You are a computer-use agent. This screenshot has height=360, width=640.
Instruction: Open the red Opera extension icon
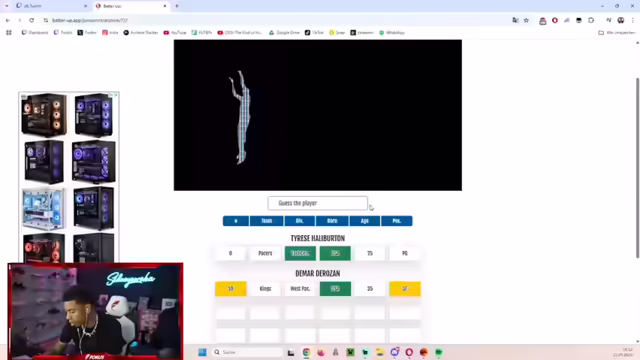(x=555, y=20)
